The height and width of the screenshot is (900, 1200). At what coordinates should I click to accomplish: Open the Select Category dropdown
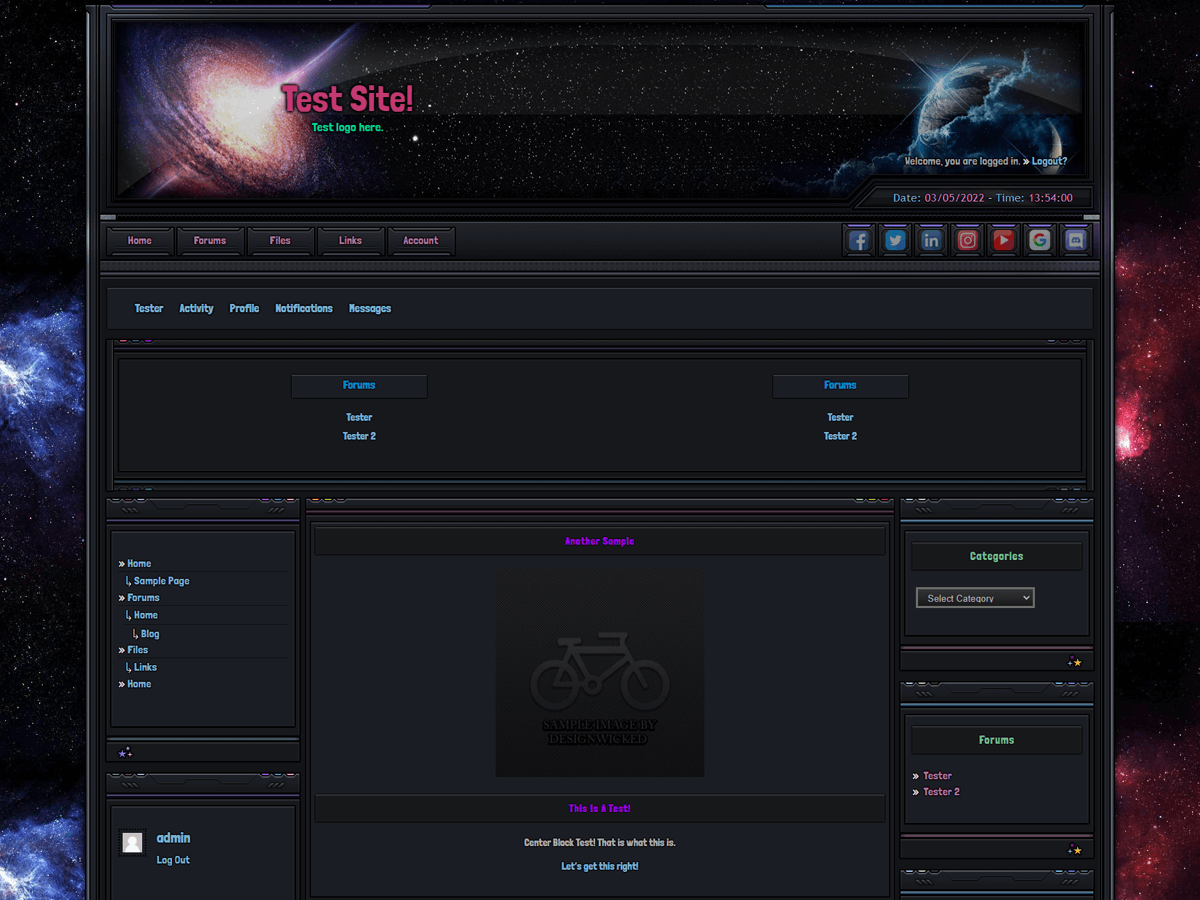tap(974, 597)
